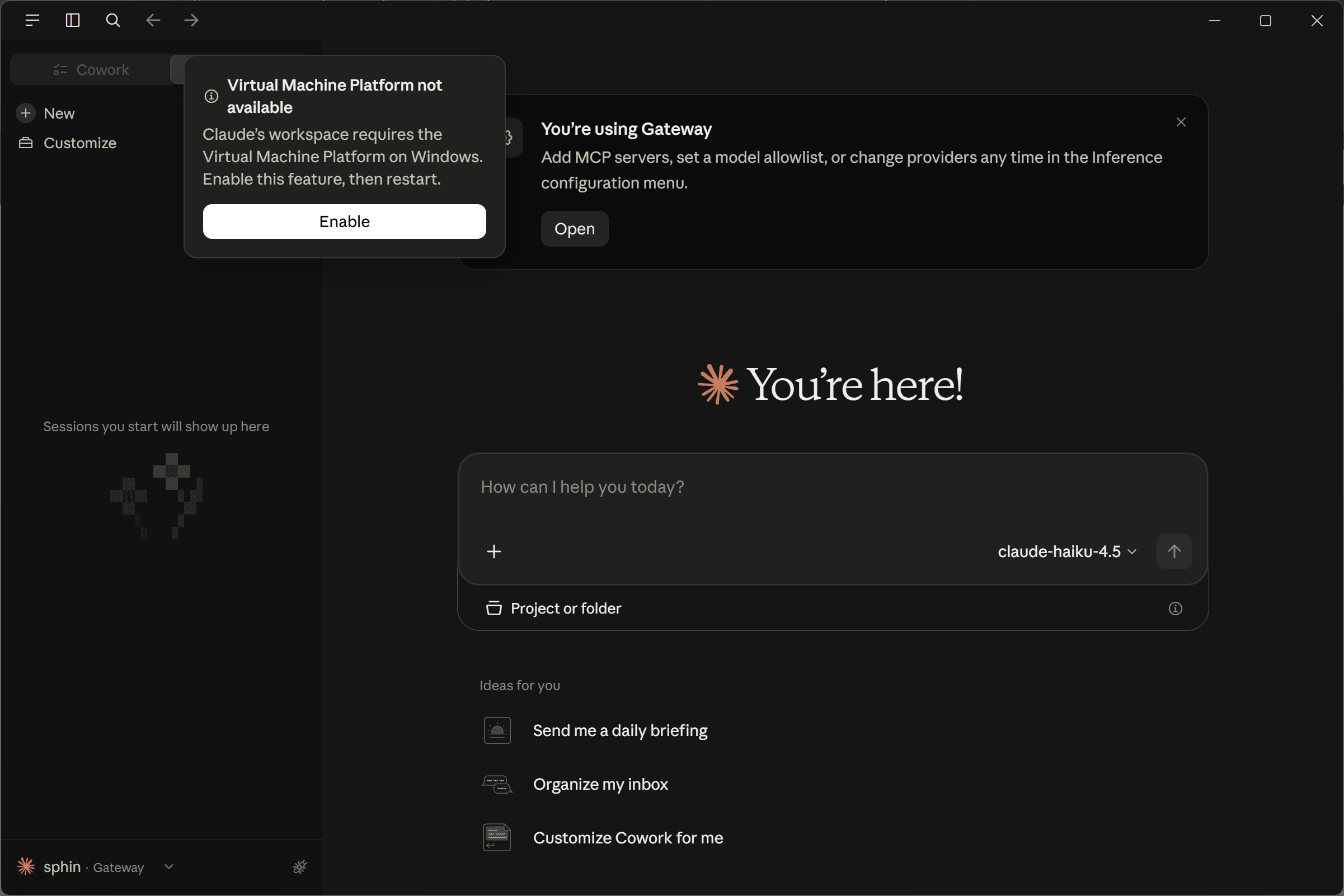Close the application window

[1317, 21]
